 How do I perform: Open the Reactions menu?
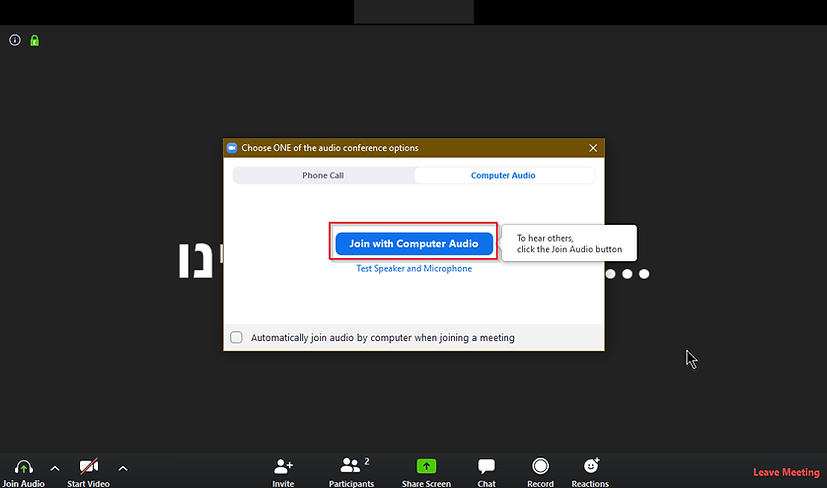tap(590, 472)
